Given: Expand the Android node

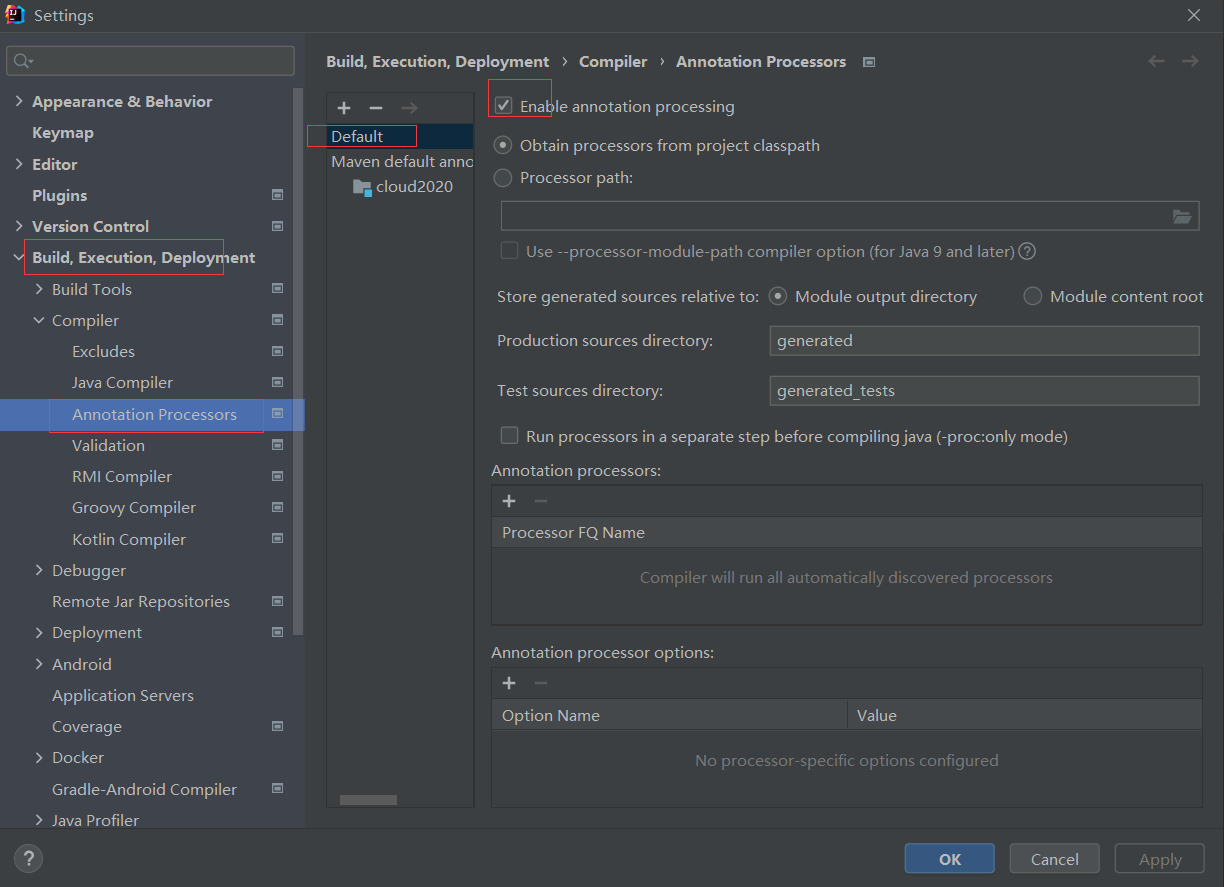Looking at the screenshot, I should click(x=39, y=664).
